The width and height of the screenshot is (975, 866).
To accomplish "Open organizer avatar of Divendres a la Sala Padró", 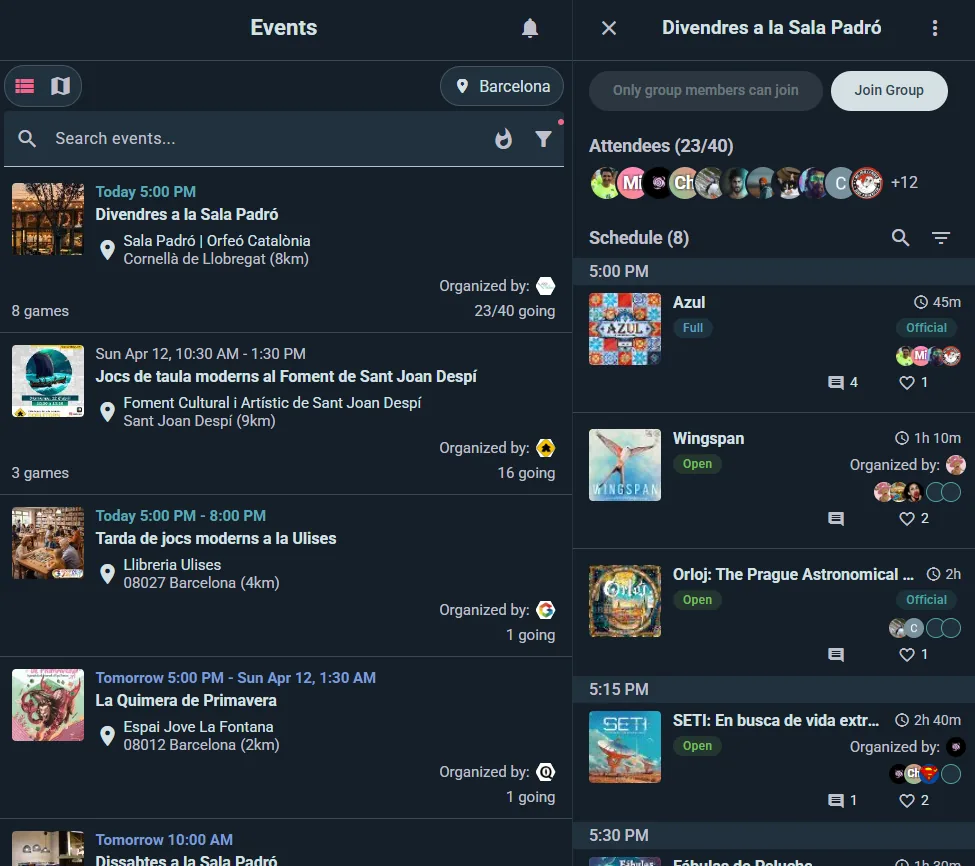I will 545,286.
